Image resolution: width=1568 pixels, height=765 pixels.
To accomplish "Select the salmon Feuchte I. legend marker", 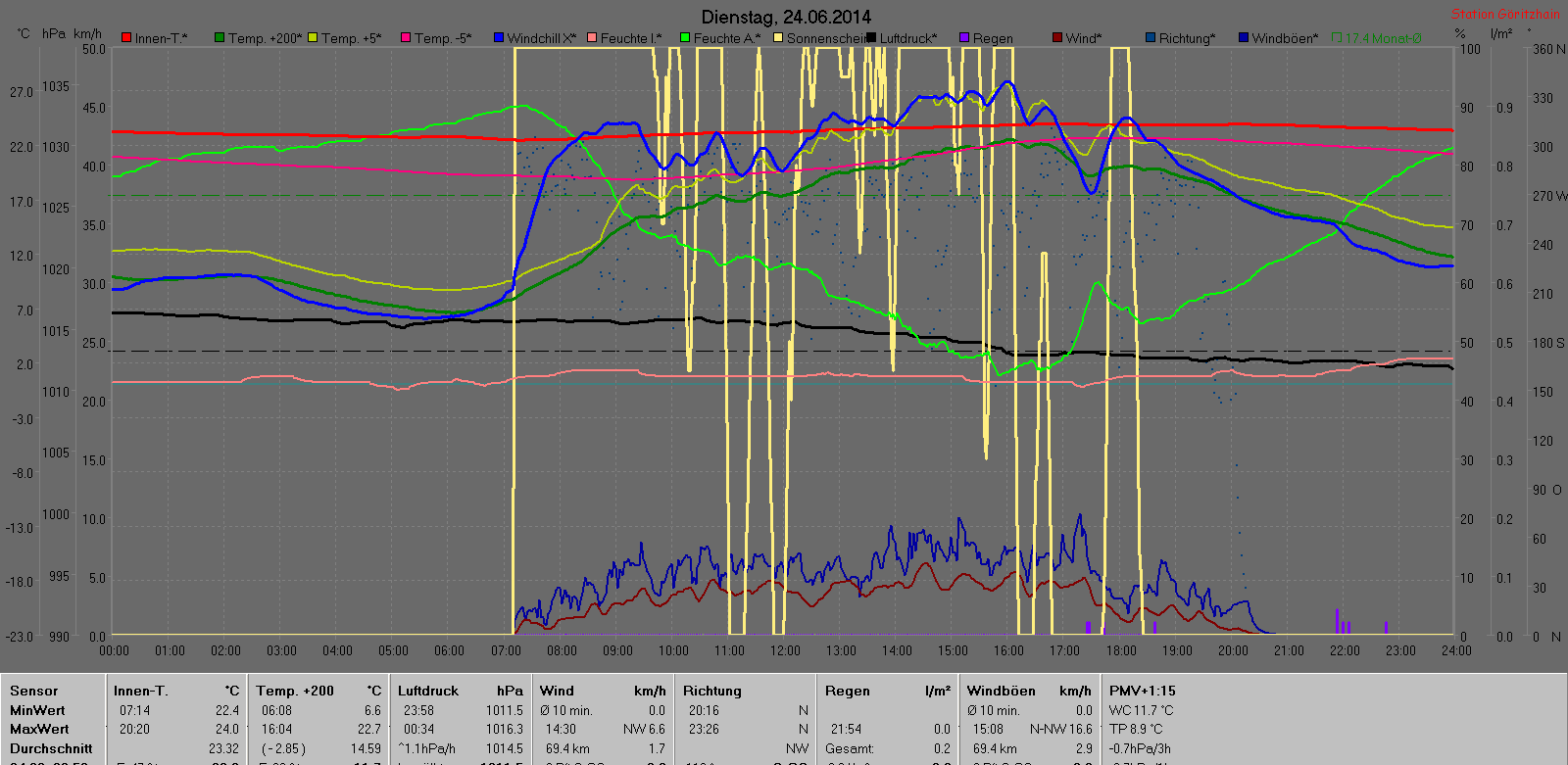I will pos(592,38).
